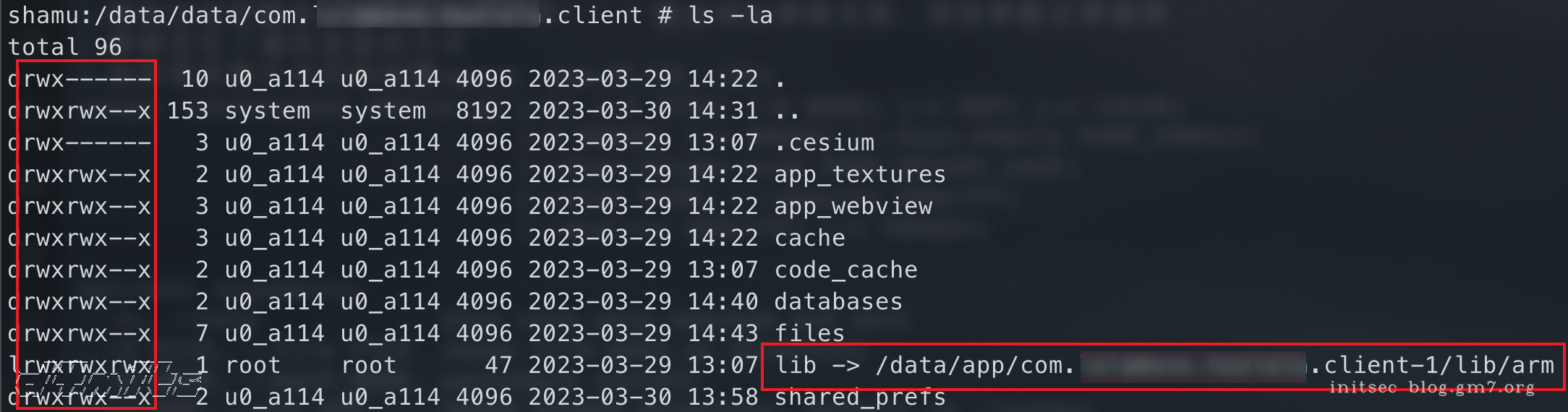Click the .cesium directory name
This screenshot has width=1568, height=412.
click(x=824, y=142)
